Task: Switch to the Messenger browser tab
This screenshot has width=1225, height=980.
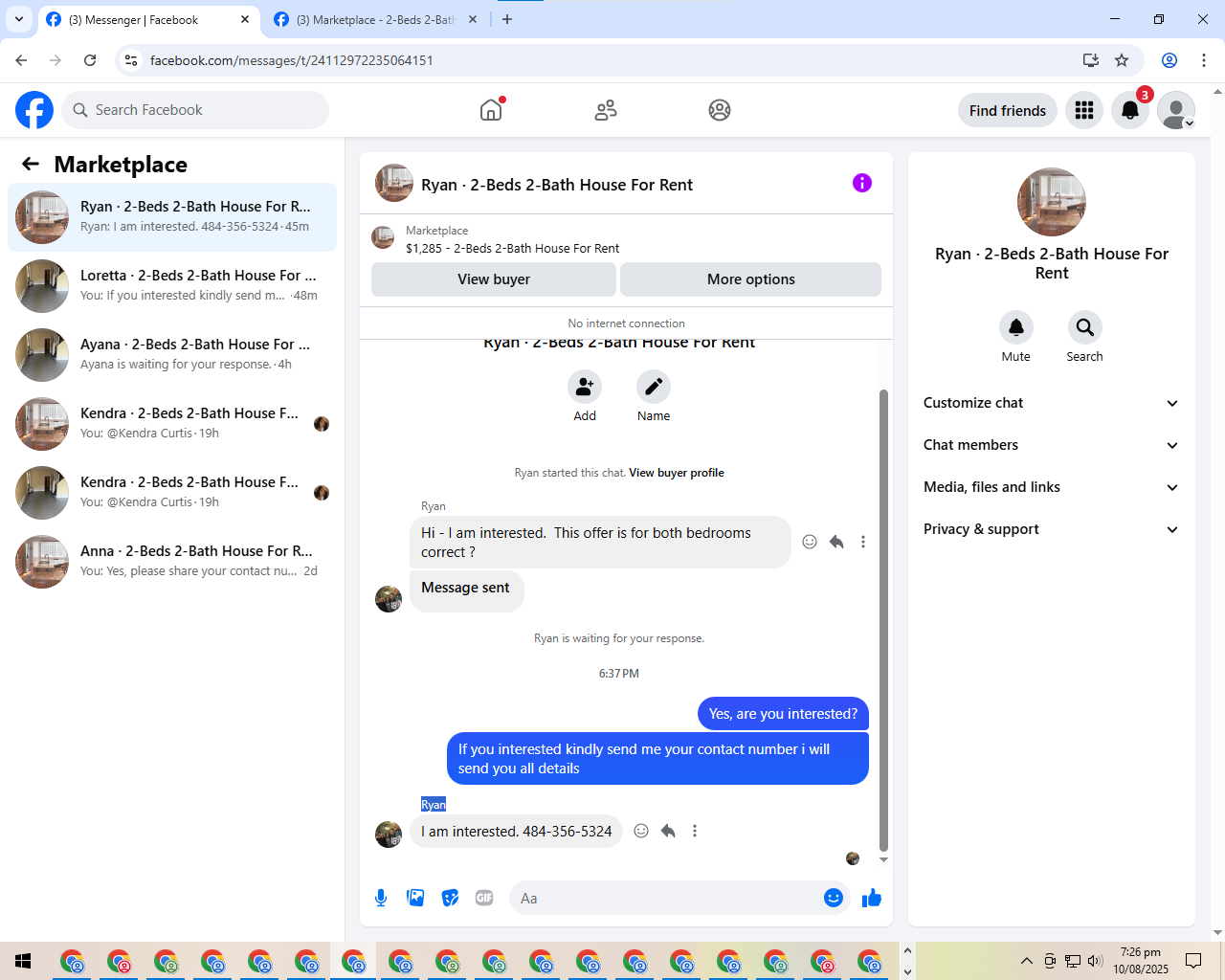Action: click(x=145, y=19)
